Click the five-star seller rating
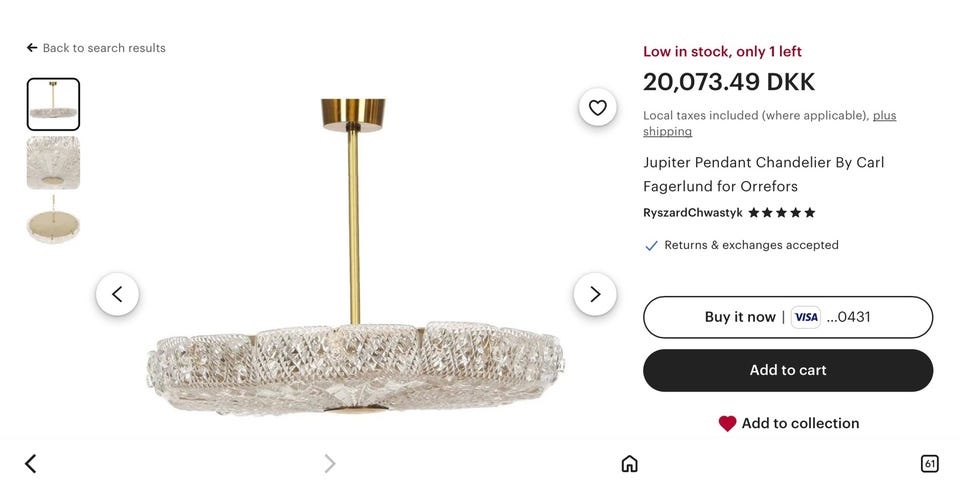The width and height of the screenshot is (960, 488). 782,213
